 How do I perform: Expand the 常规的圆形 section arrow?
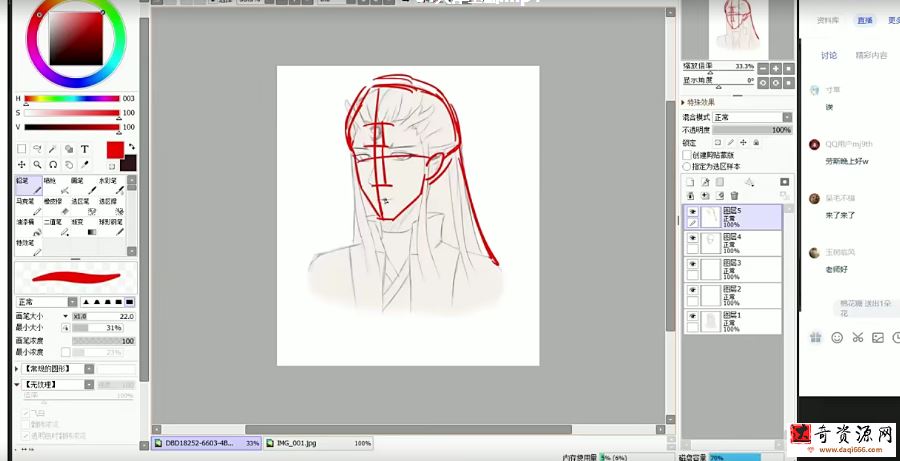point(17,369)
